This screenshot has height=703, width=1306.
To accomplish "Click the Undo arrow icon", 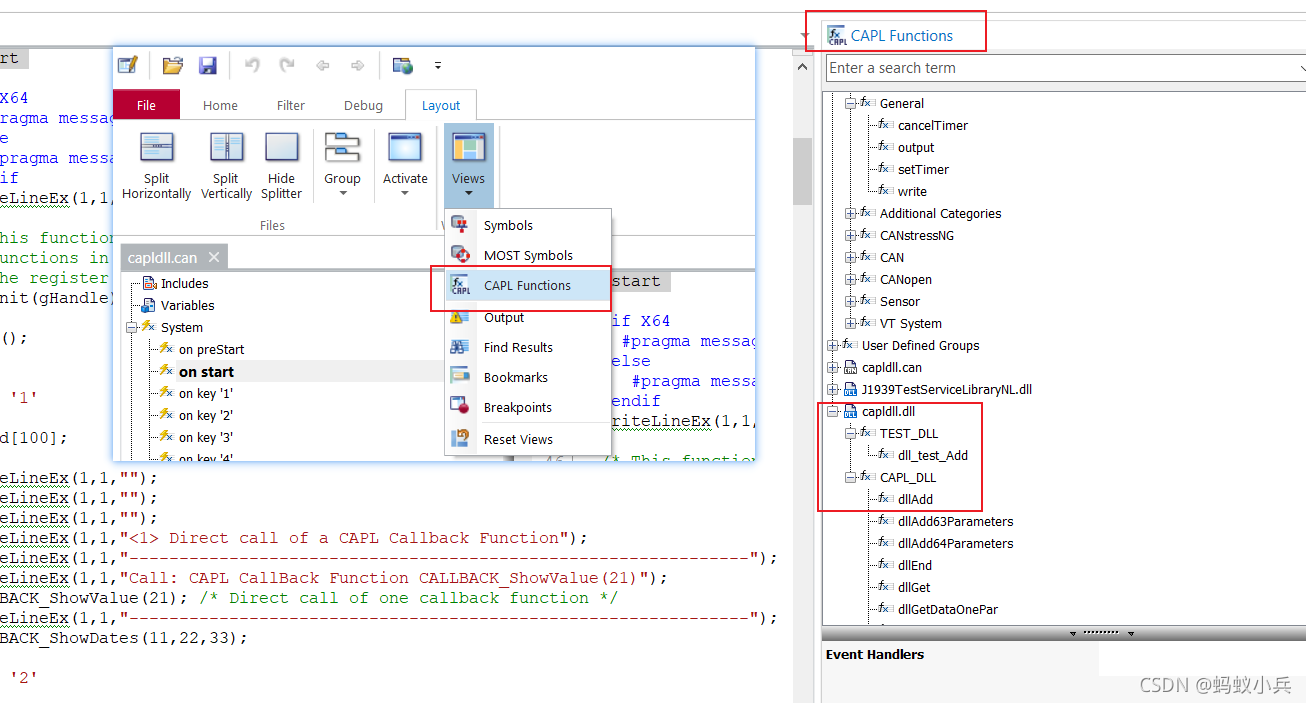I will (252, 66).
